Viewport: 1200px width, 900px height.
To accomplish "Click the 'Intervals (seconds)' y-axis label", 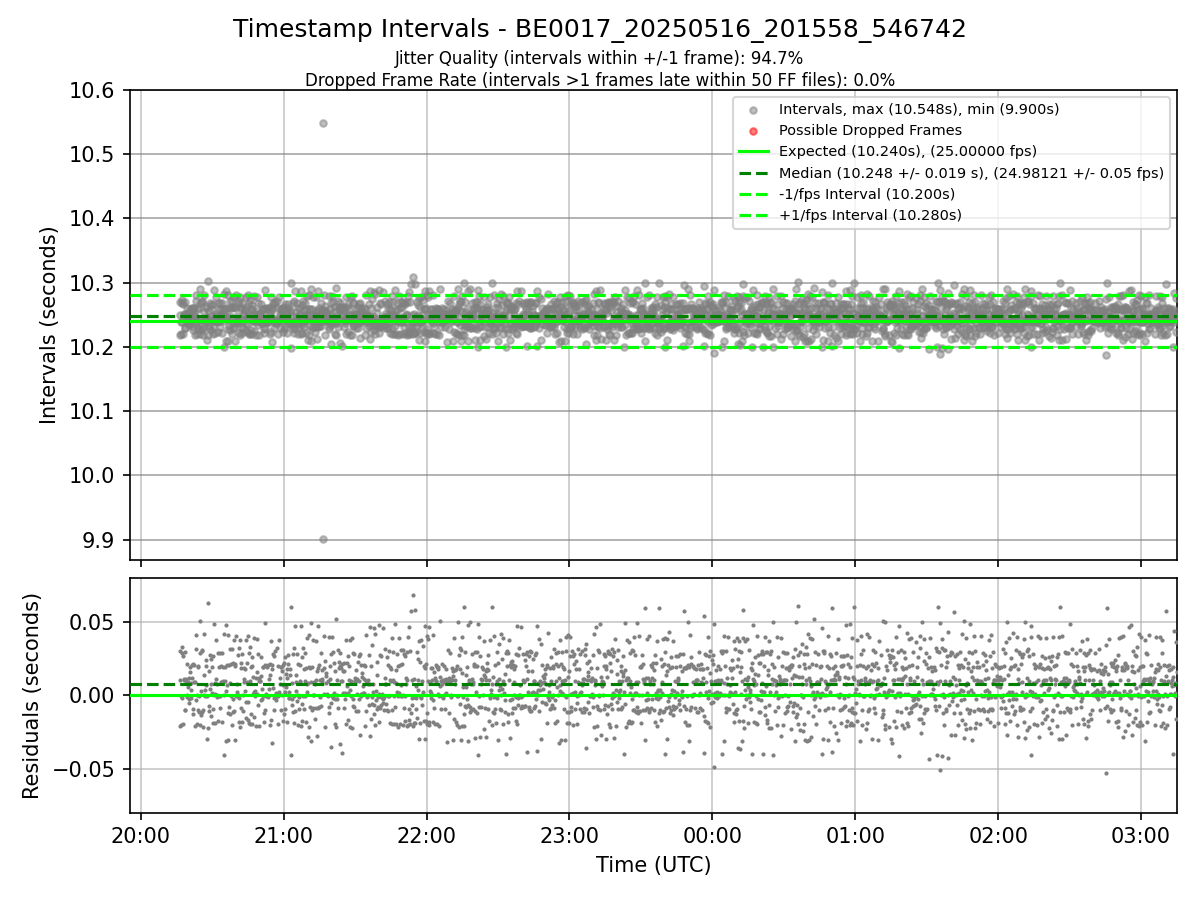I will click(x=49, y=325).
